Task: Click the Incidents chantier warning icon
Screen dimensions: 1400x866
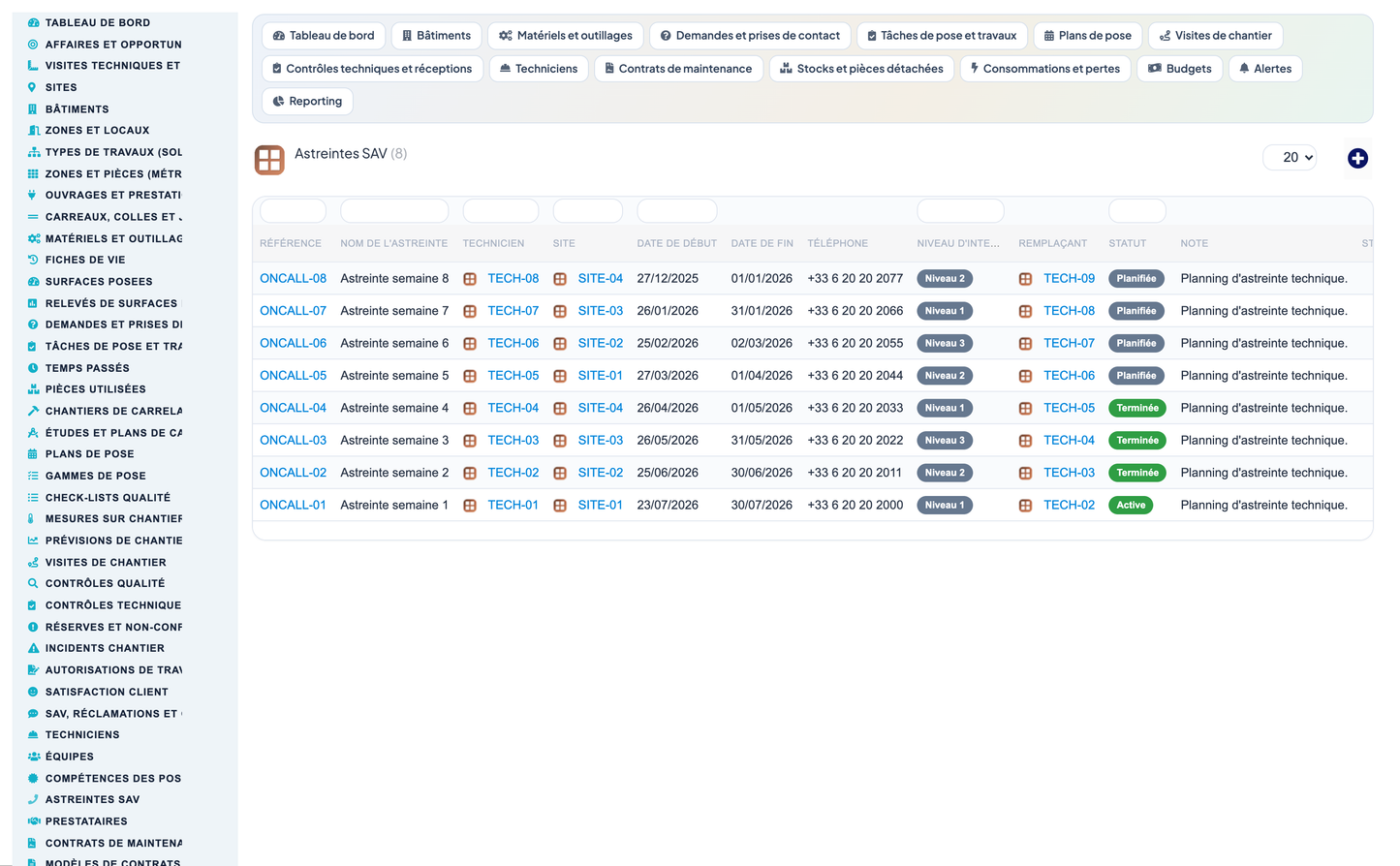Action: (x=33, y=648)
